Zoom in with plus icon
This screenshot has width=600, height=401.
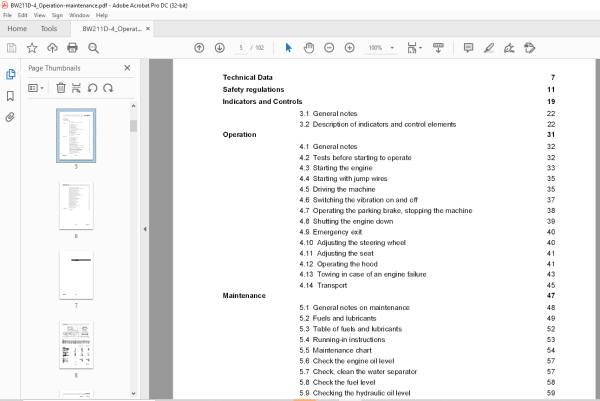(x=349, y=48)
